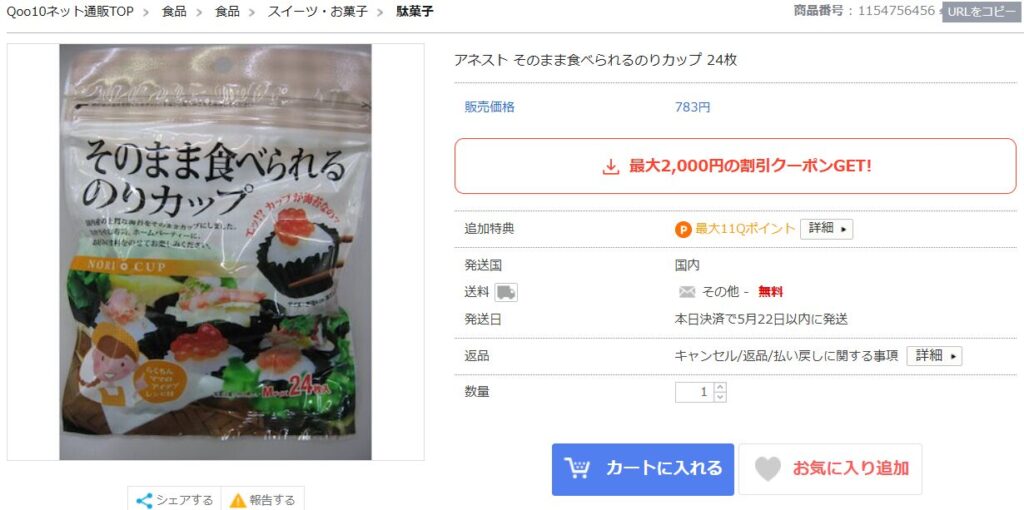Get the 最大2,000円 discount coupon

(x=735, y=166)
